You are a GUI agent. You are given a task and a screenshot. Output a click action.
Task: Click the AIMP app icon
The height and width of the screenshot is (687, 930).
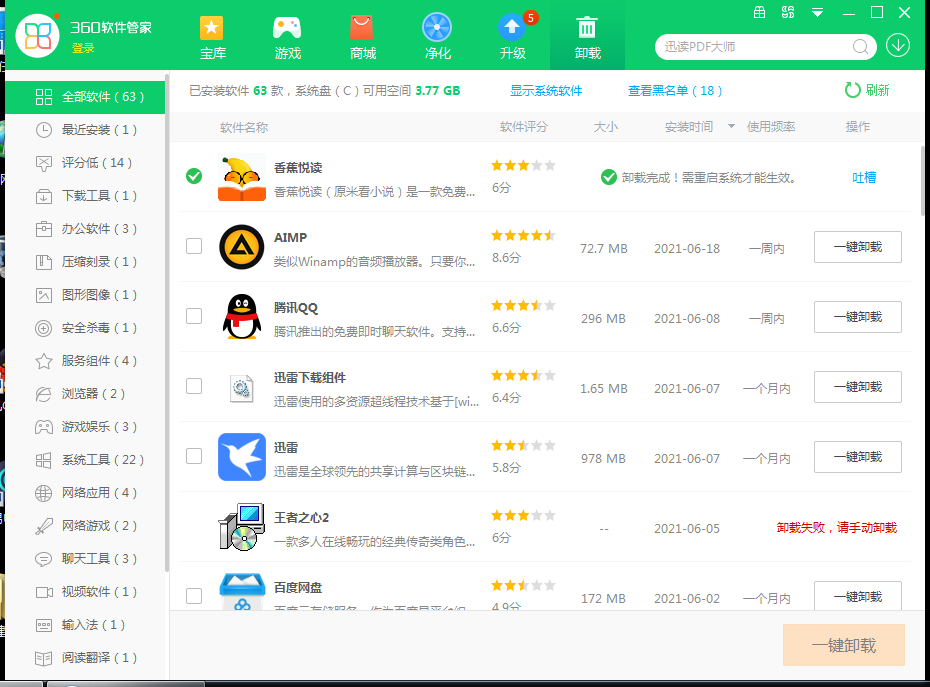241,247
